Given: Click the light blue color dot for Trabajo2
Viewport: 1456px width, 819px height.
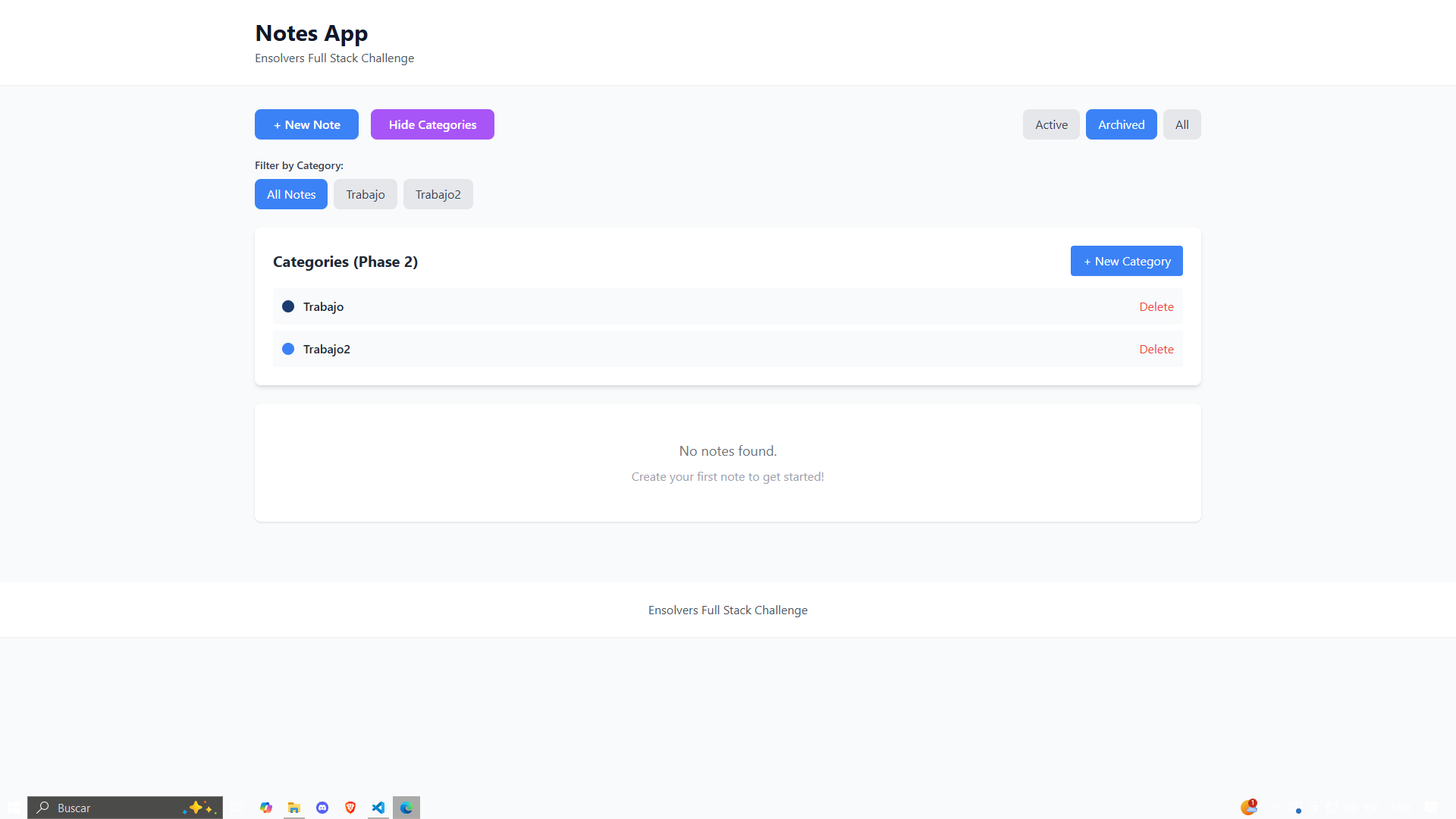Looking at the screenshot, I should (288, 349).
